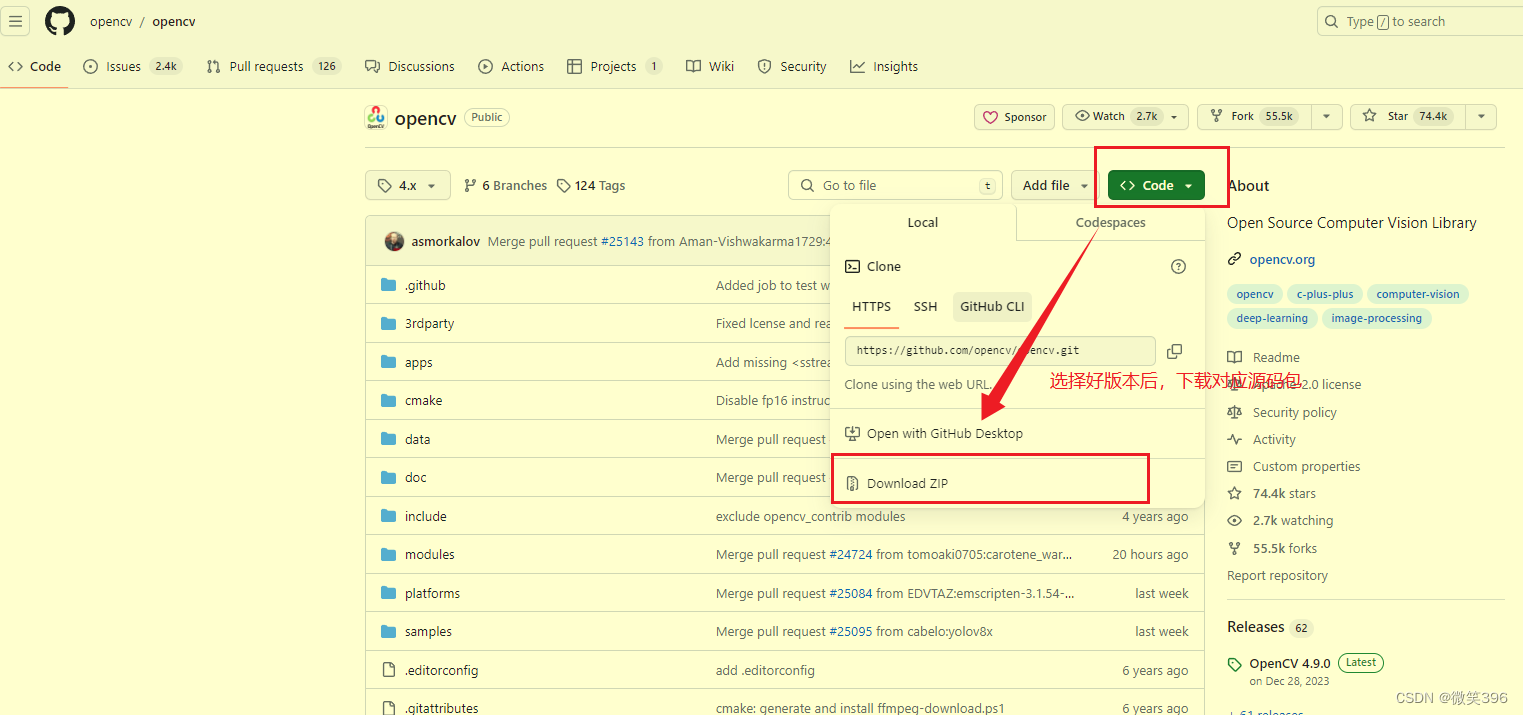
Task: Click the computer-vision topic tag
Action: 1418,294
